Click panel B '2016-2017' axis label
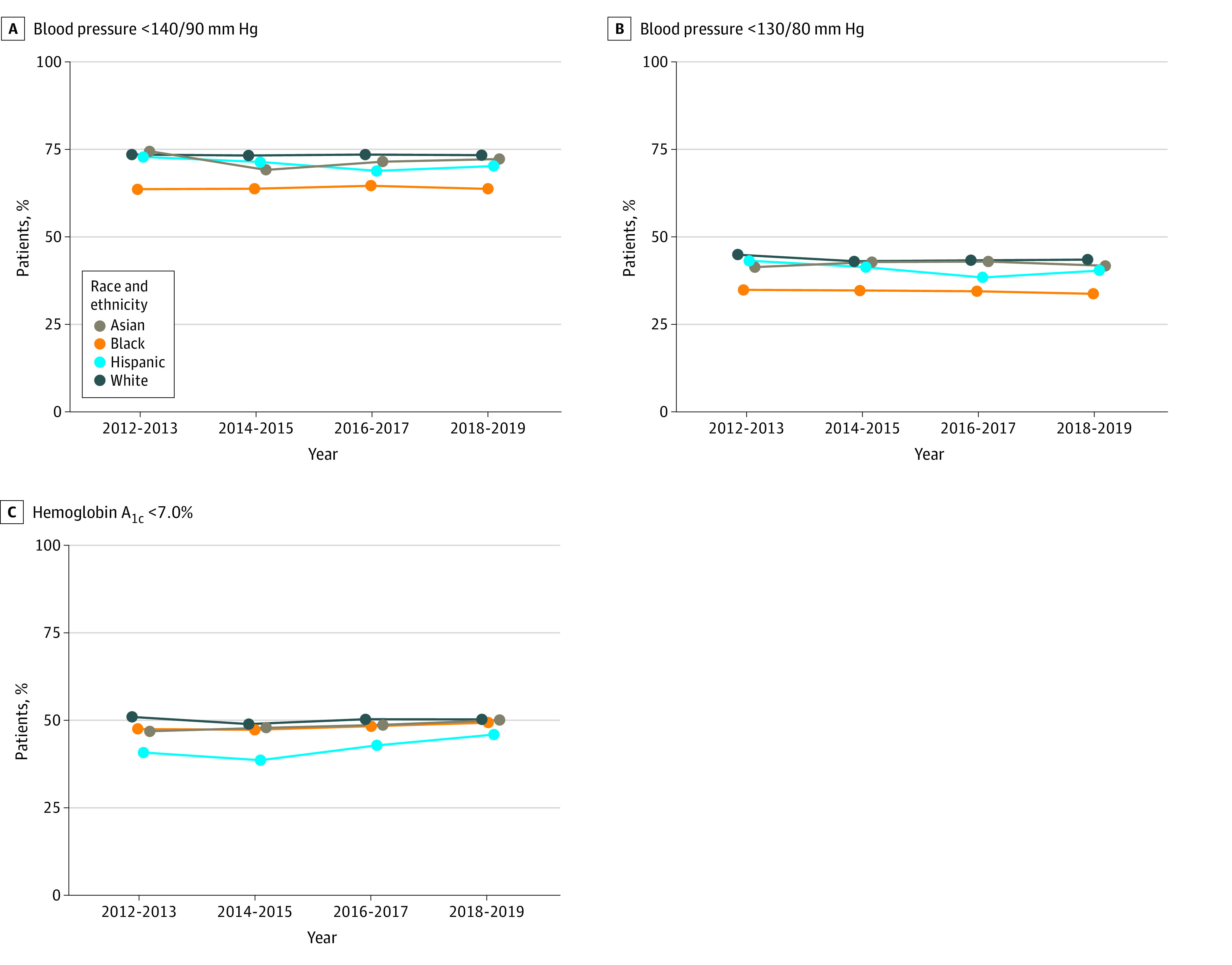 pyautogui.click(x=978, y=428)
